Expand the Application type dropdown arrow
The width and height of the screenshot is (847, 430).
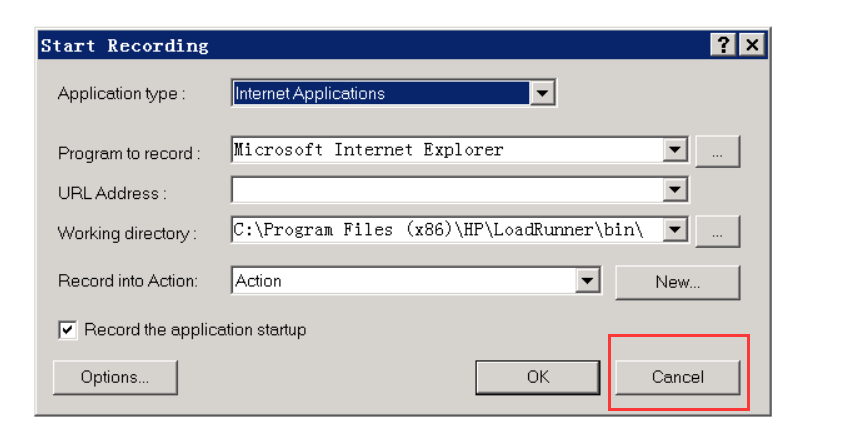tap(542, 94)
